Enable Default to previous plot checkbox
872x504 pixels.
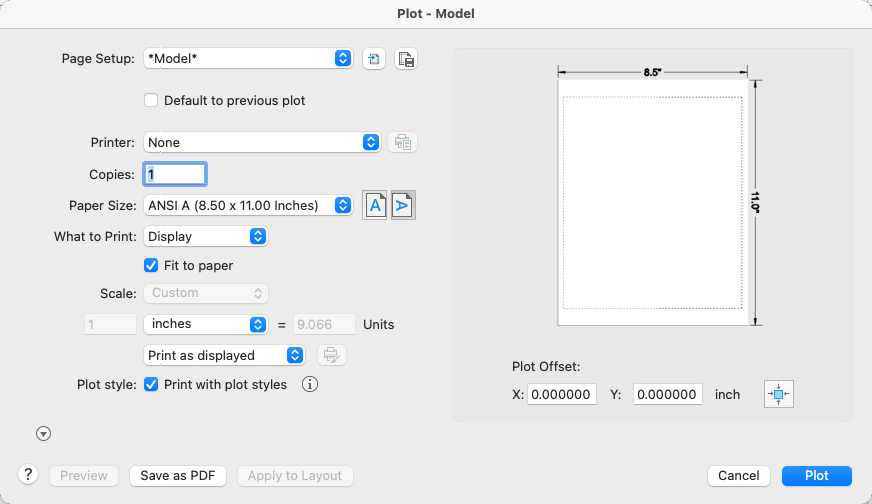tap(151, 100)
